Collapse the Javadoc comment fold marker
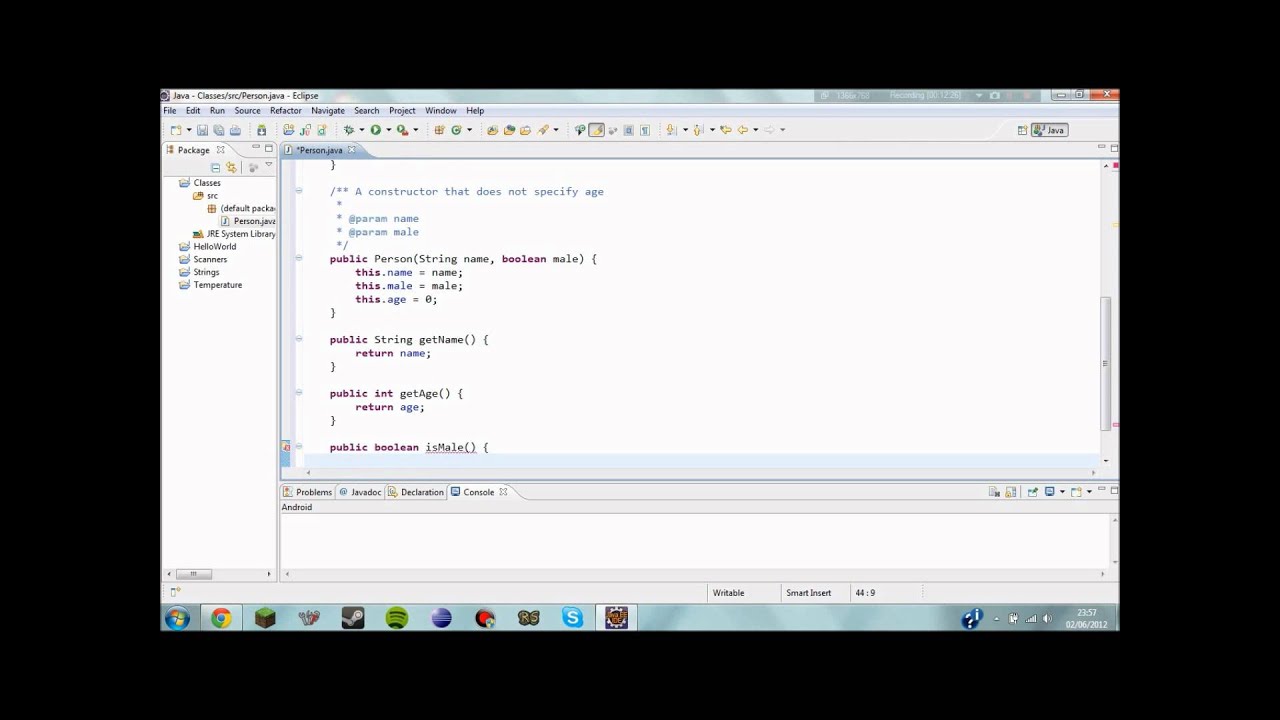Viewport: 1280px width, 720px height. pos(298,191)
